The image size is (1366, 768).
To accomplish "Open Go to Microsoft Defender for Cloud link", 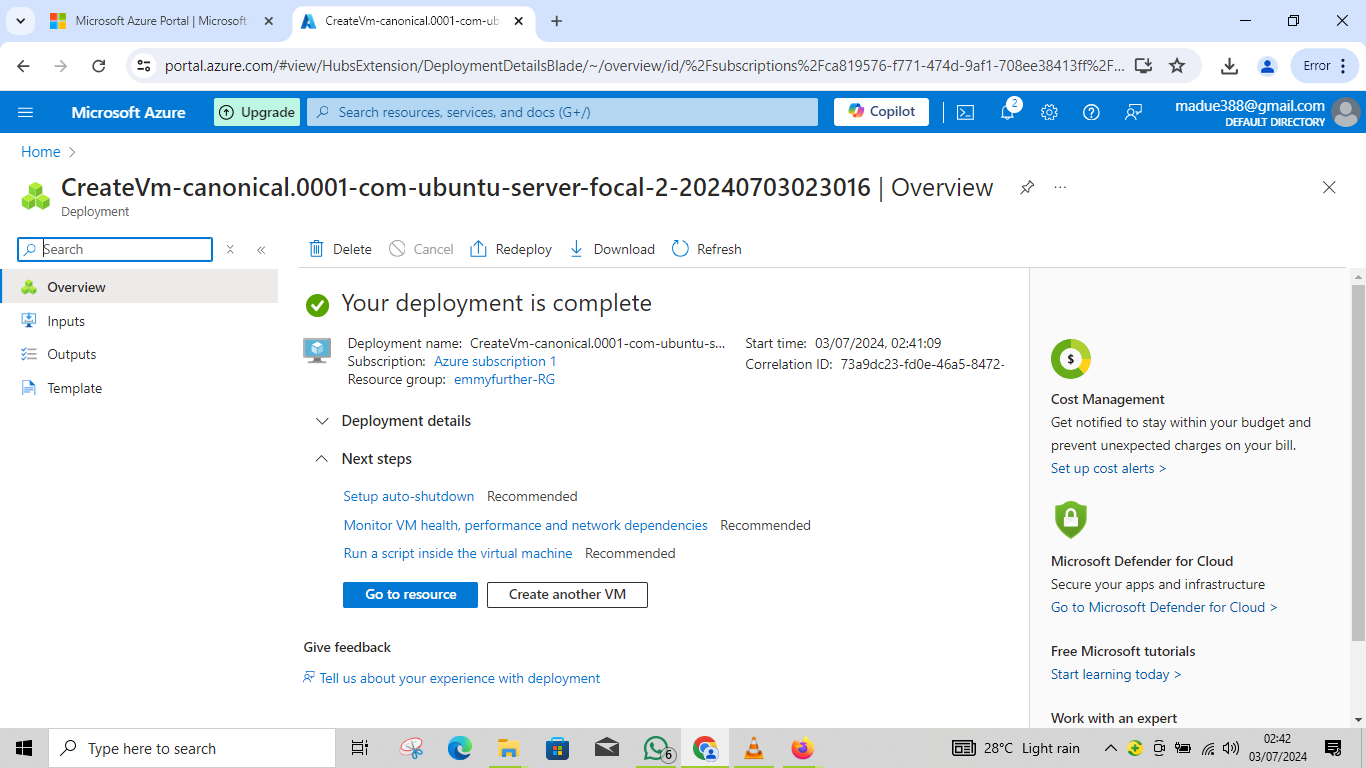I will pos(1164,607).
